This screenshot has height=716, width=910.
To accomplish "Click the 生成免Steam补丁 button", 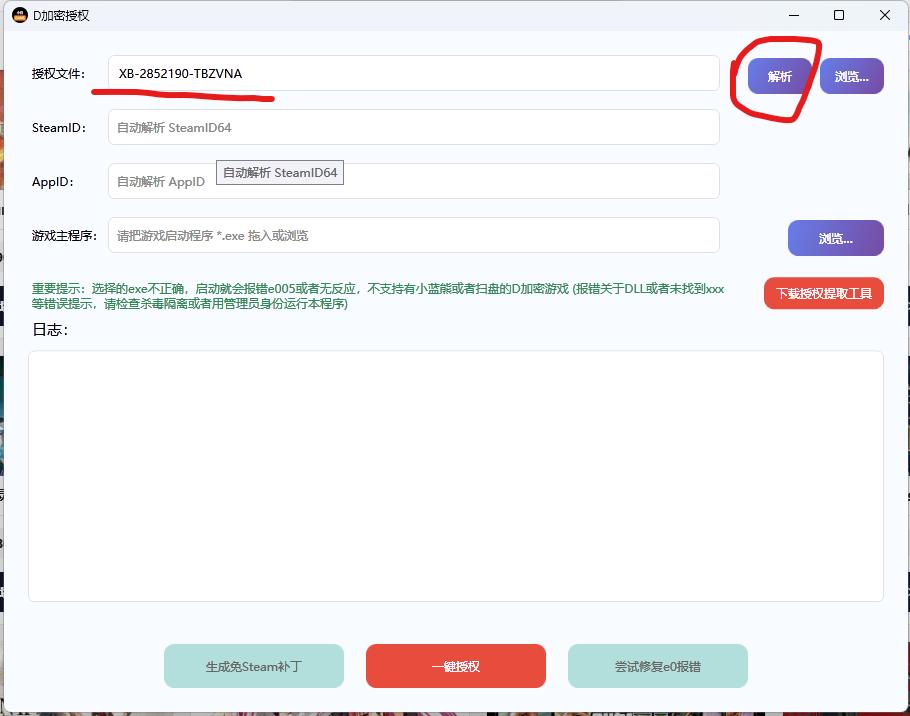I will (x=253, y=666).
